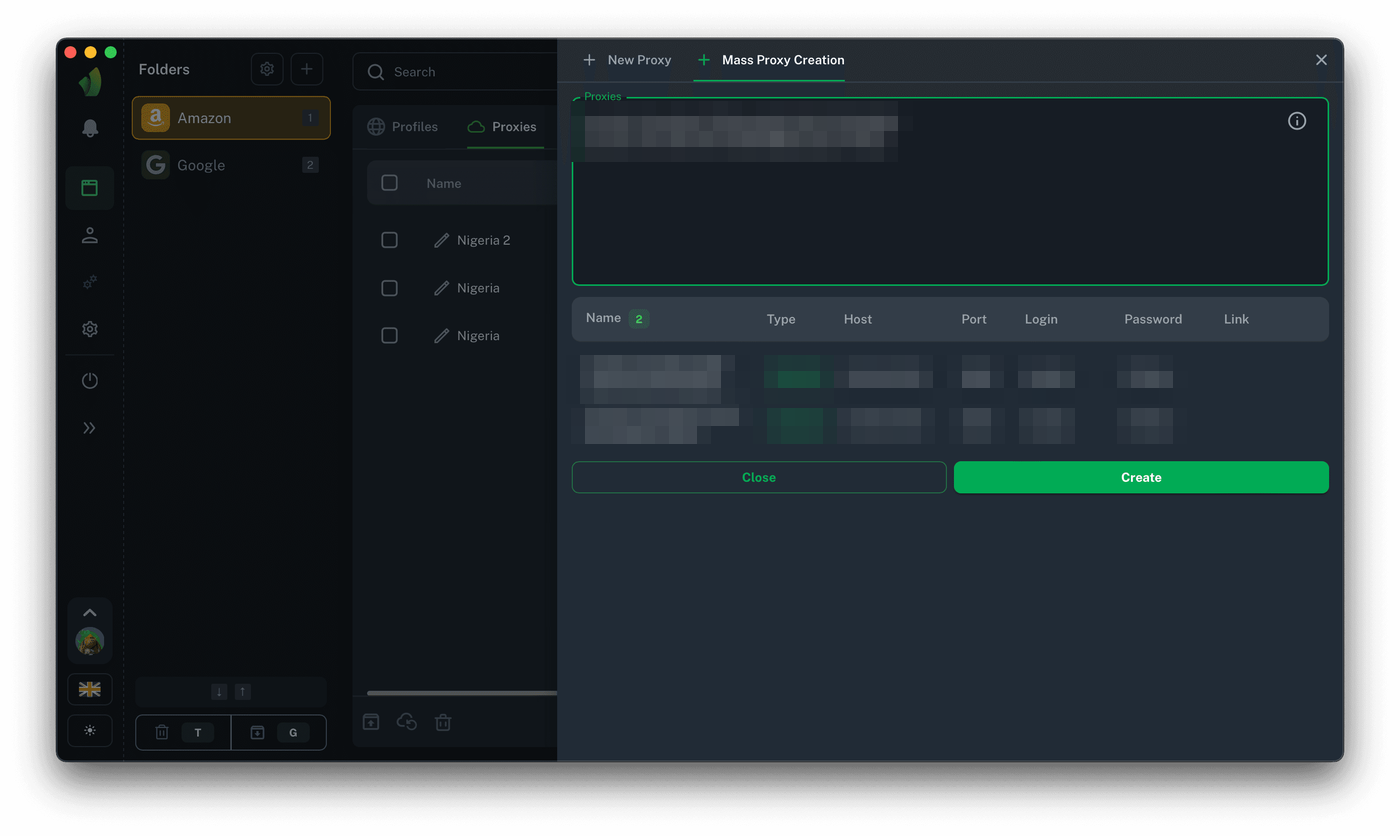The width and height of the screenshot is (1400, 836).
Task: Expand sidebar with double chevron icon
Action: coord(90,428)
